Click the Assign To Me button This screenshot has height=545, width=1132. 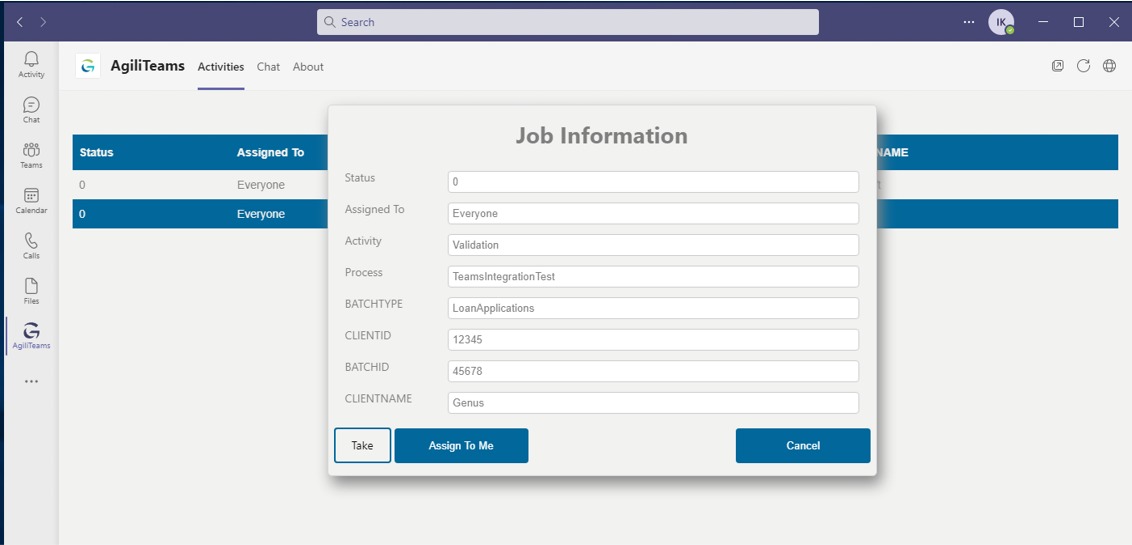(x=461, y=446)
